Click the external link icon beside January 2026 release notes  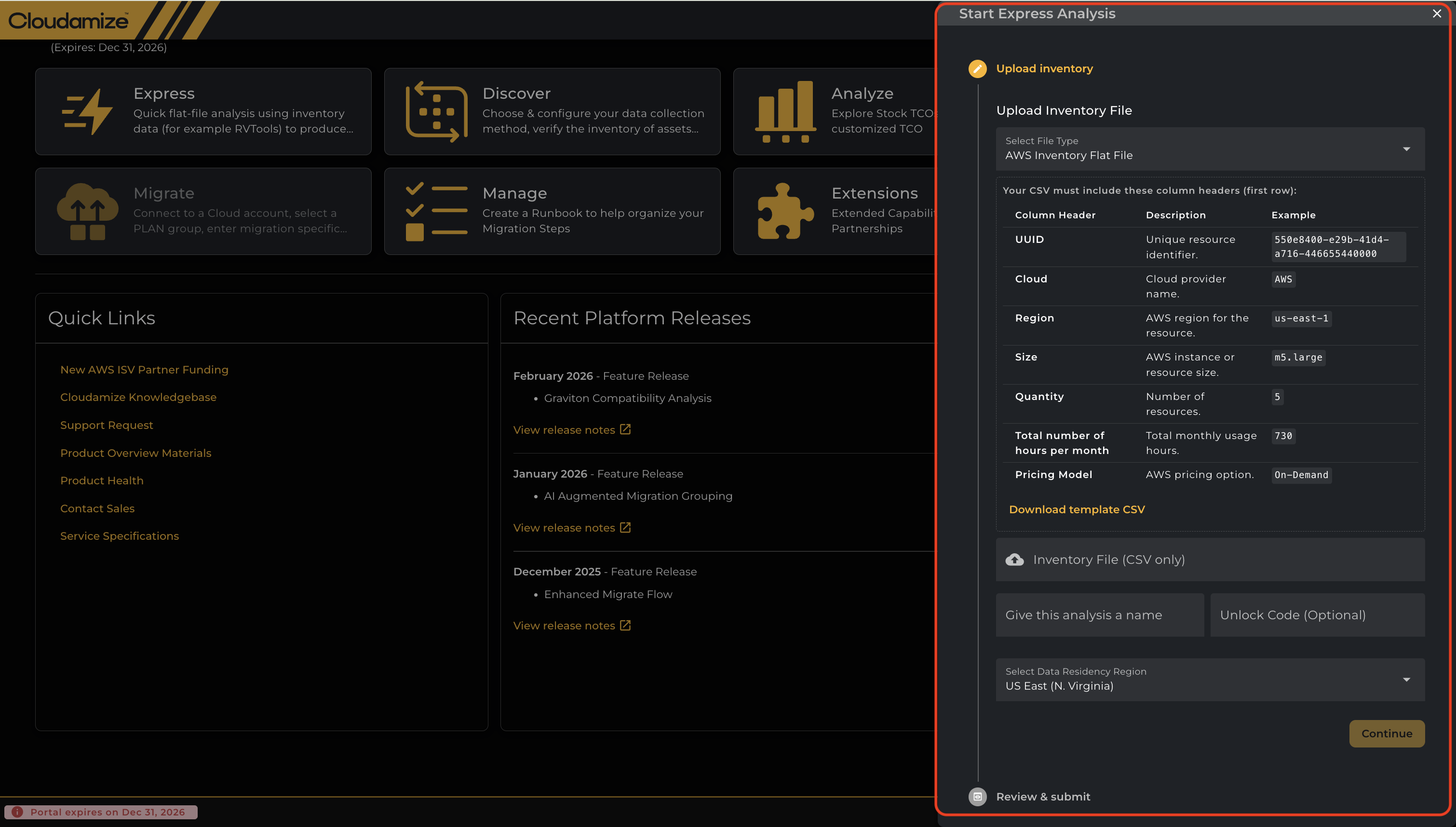(625, 527)
